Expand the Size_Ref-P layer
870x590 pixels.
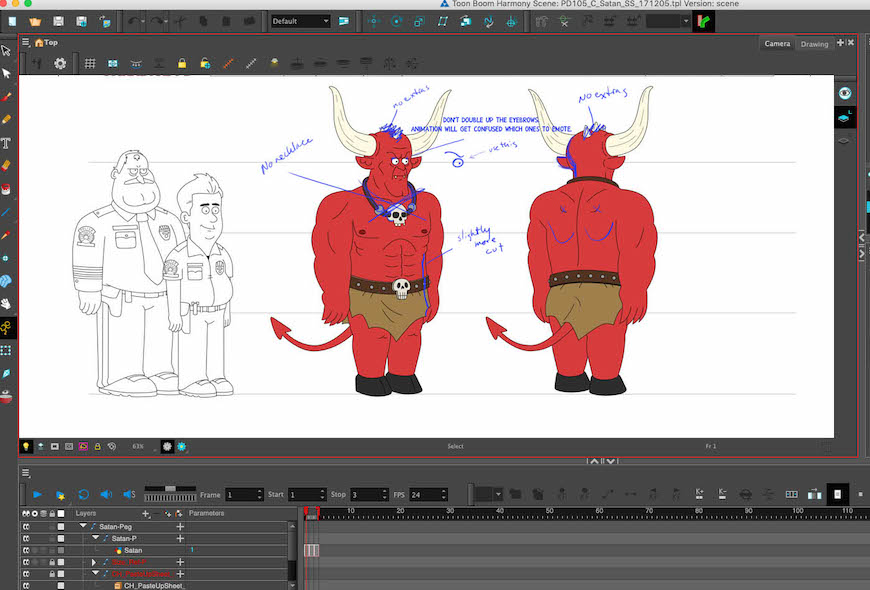[94, 562]
